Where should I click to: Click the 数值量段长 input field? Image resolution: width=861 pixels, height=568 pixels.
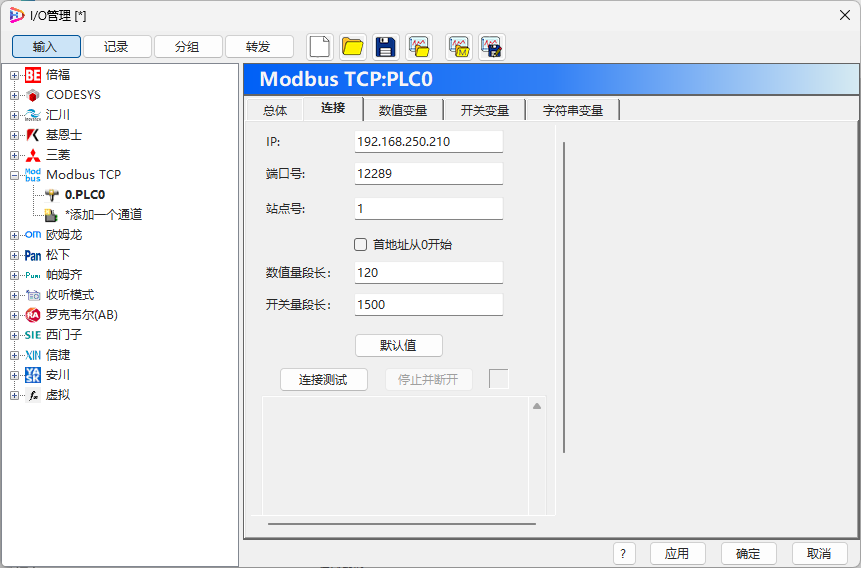coord(428,272)
